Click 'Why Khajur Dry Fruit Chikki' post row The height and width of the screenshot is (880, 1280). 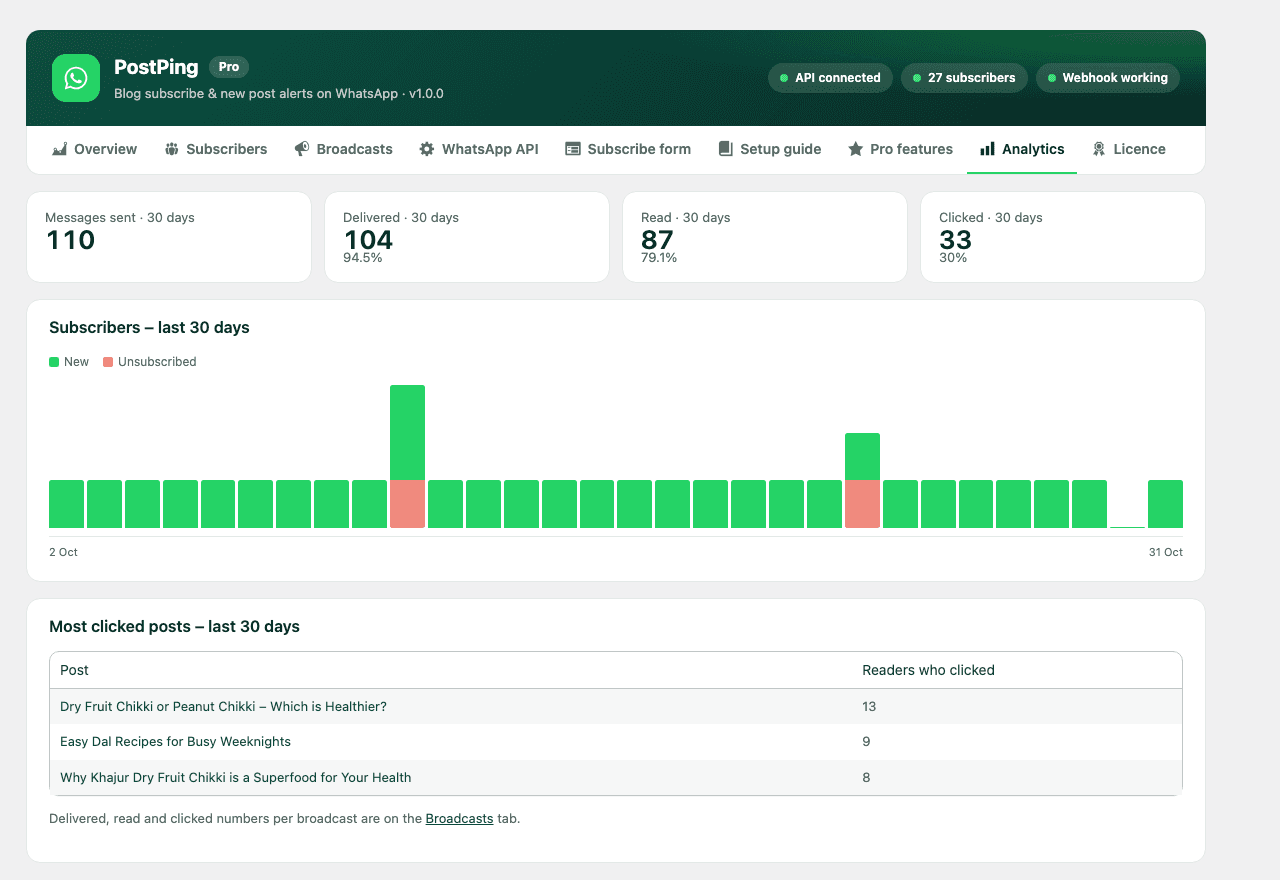click(616, 777)
